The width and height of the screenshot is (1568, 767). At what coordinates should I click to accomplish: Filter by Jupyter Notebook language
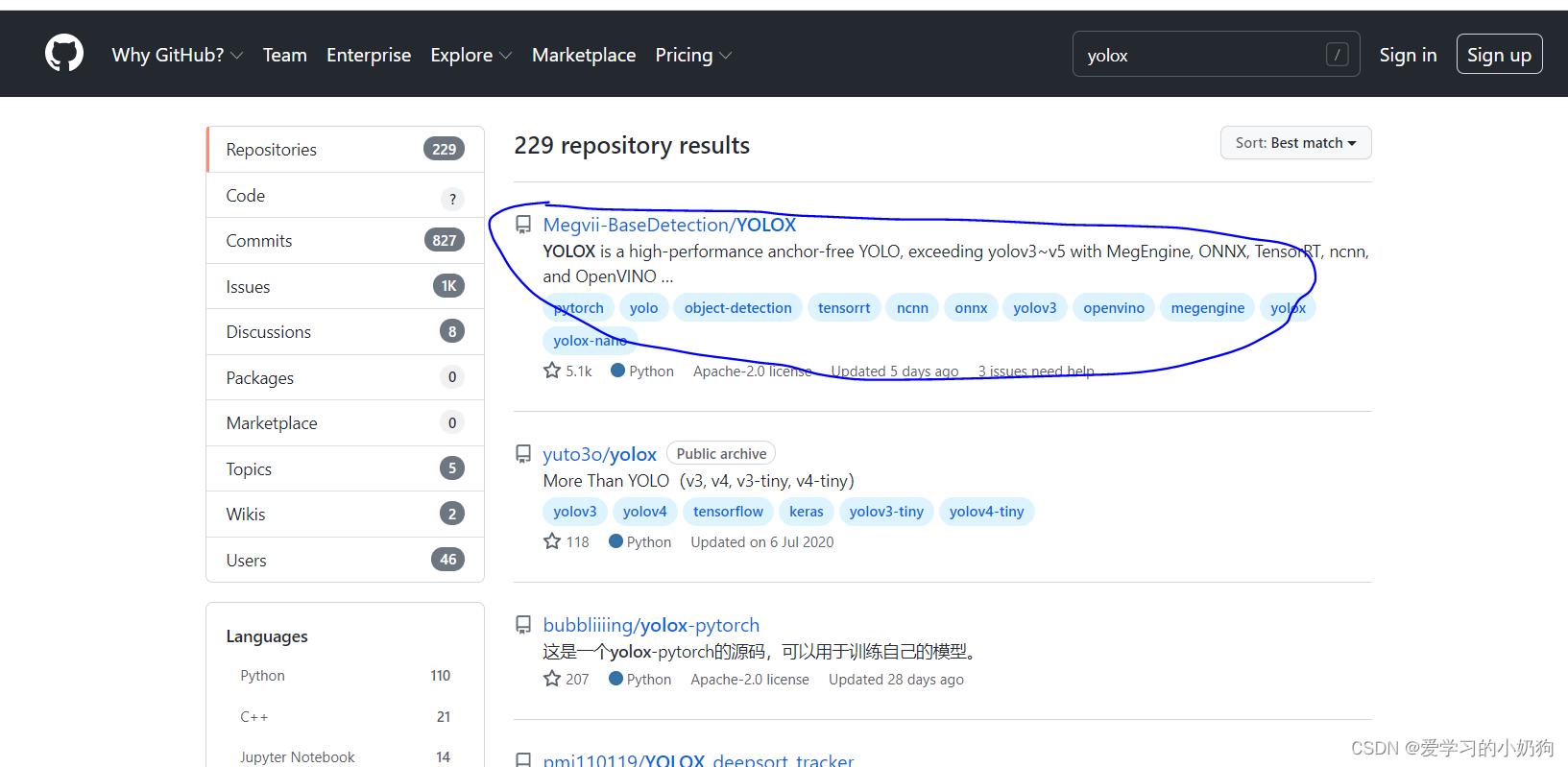pyautogui.click(x=345, y=757)
